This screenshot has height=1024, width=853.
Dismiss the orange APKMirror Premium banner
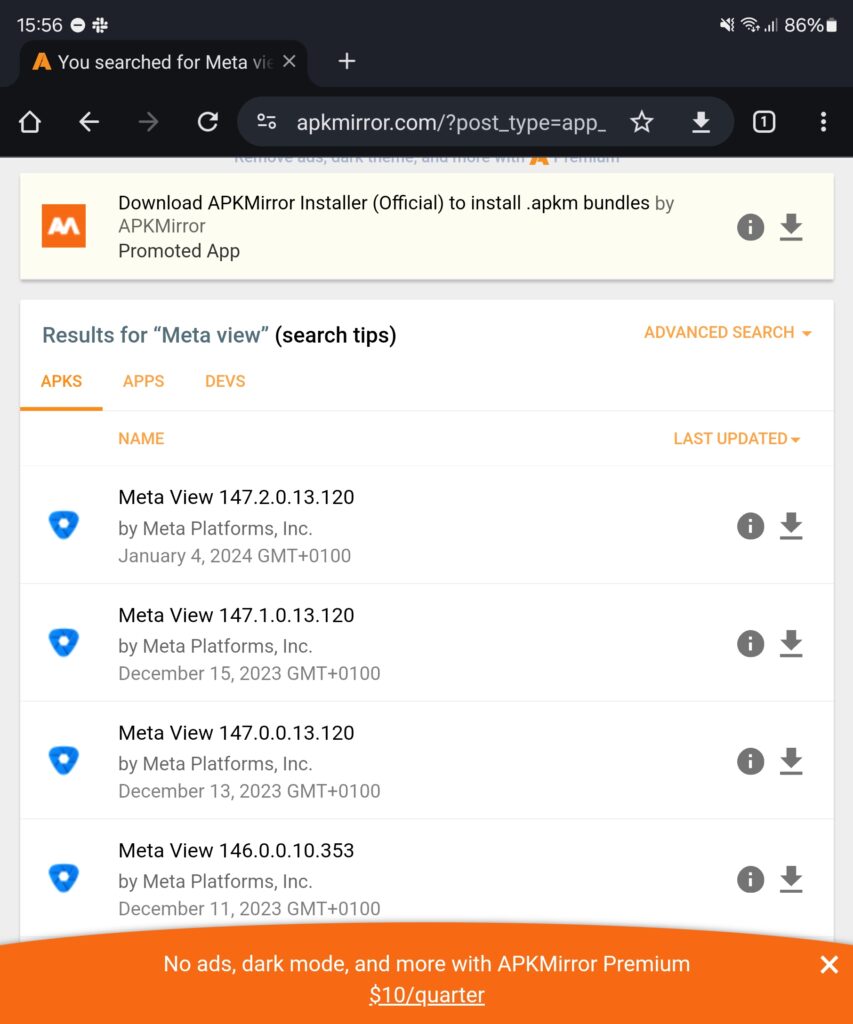coord(829,965)
